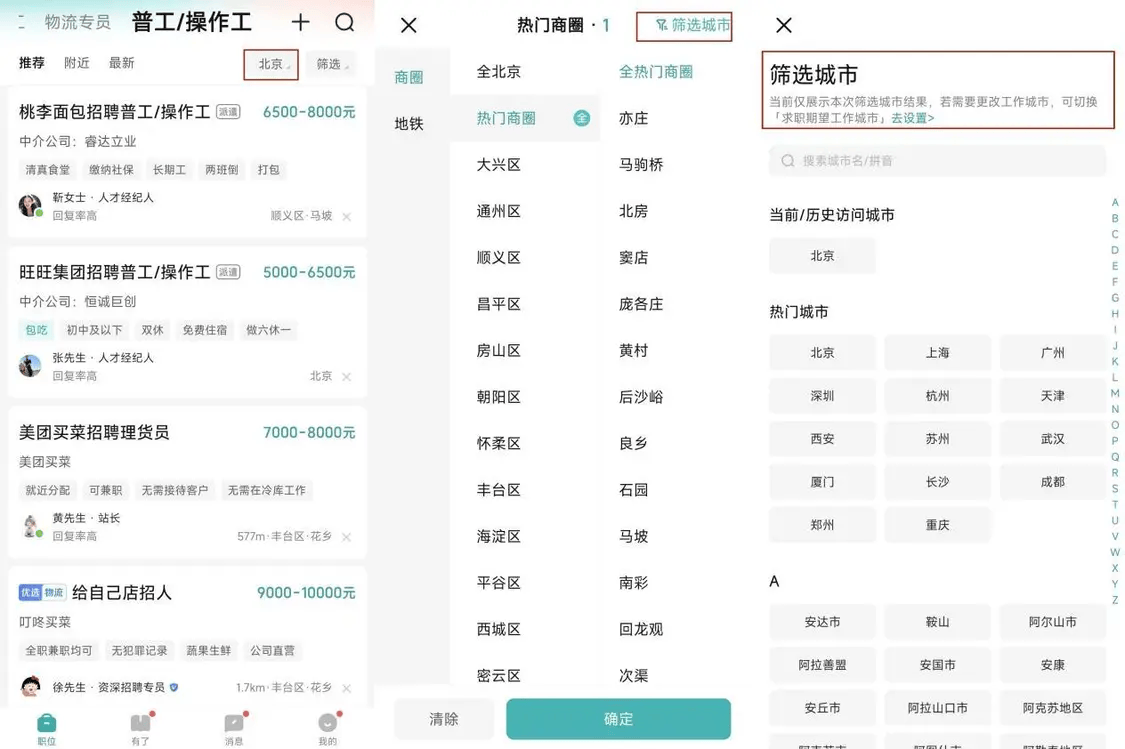
Task: Switch to 附近 tab
Action: point(77,63)
